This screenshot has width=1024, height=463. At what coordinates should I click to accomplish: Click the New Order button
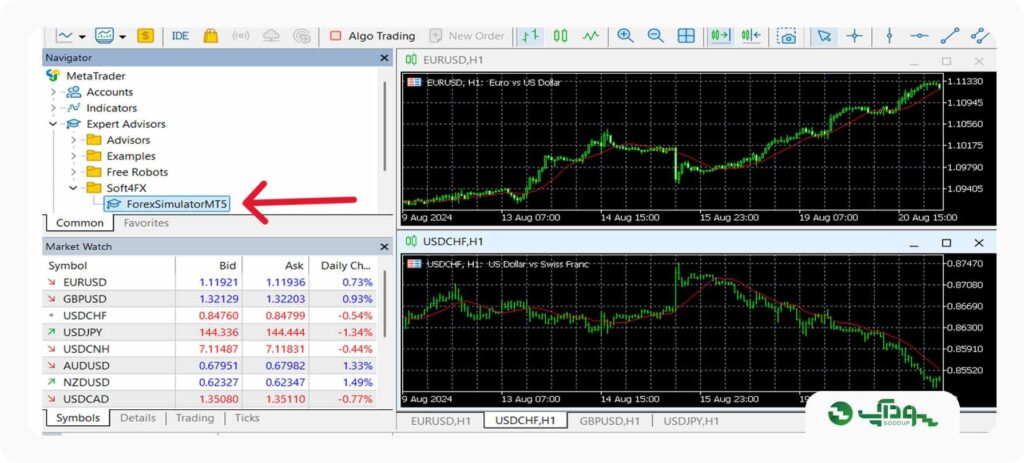(x=468, y=36)
